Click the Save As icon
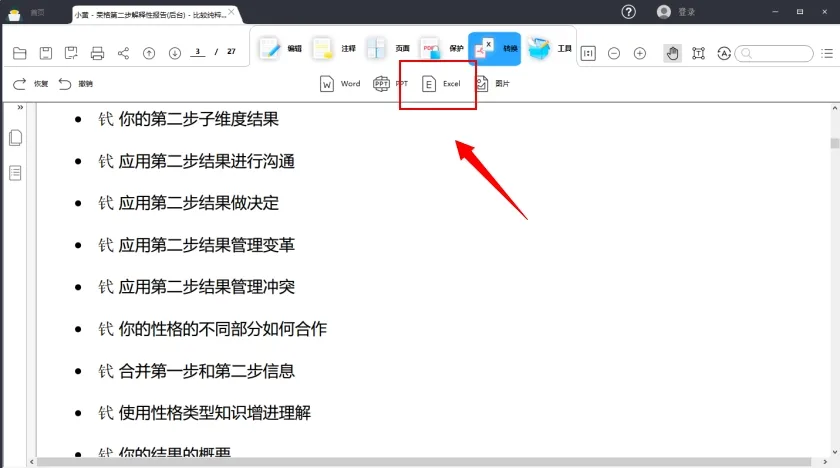840x468 pixels. point(71,53)
